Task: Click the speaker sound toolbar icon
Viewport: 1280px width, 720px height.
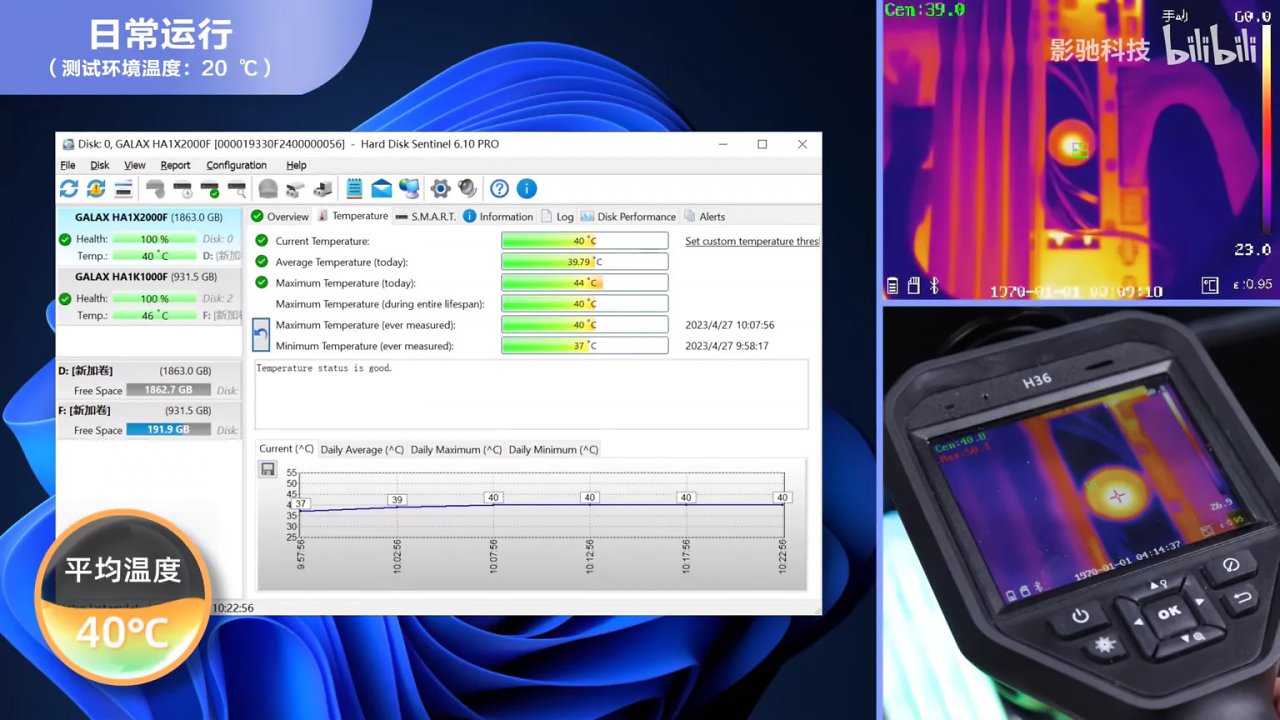Action: point(467,188)
